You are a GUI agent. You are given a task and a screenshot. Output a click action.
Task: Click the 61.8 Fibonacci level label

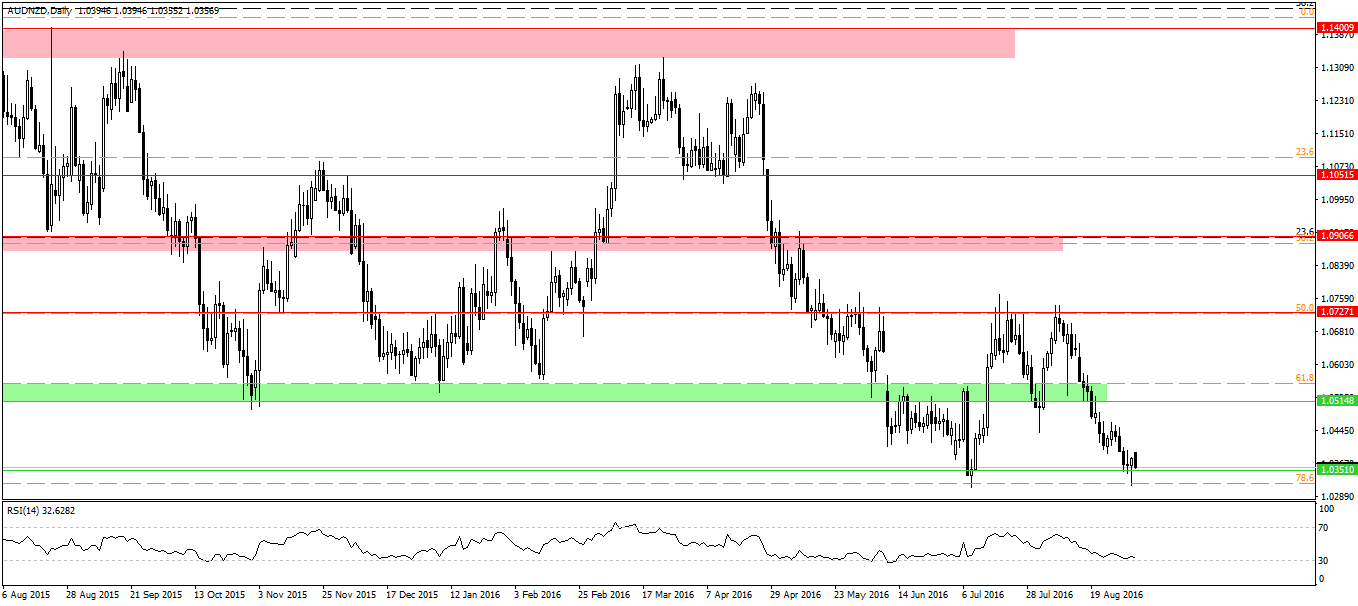coord(1304,378)
